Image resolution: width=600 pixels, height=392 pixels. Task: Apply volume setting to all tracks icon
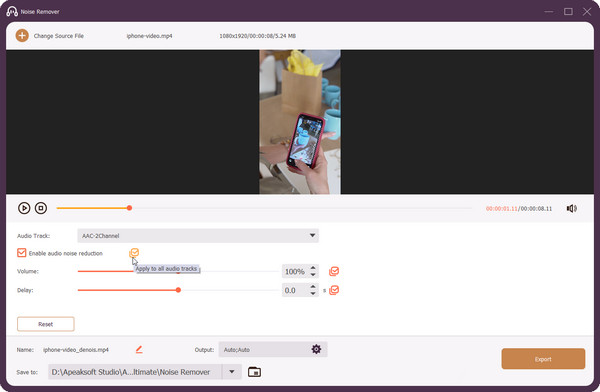[334, 271]
